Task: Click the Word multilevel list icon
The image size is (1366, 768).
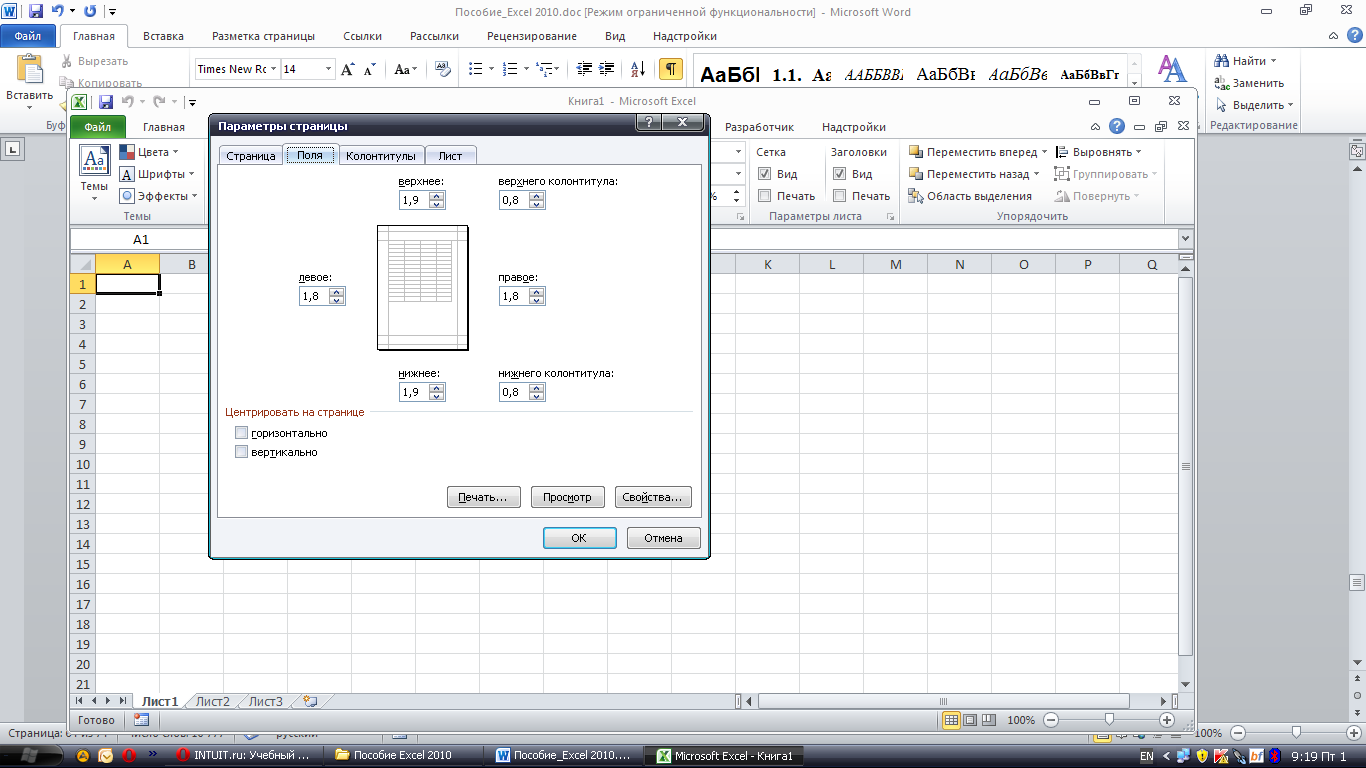Action: click(x=543, y=69)
